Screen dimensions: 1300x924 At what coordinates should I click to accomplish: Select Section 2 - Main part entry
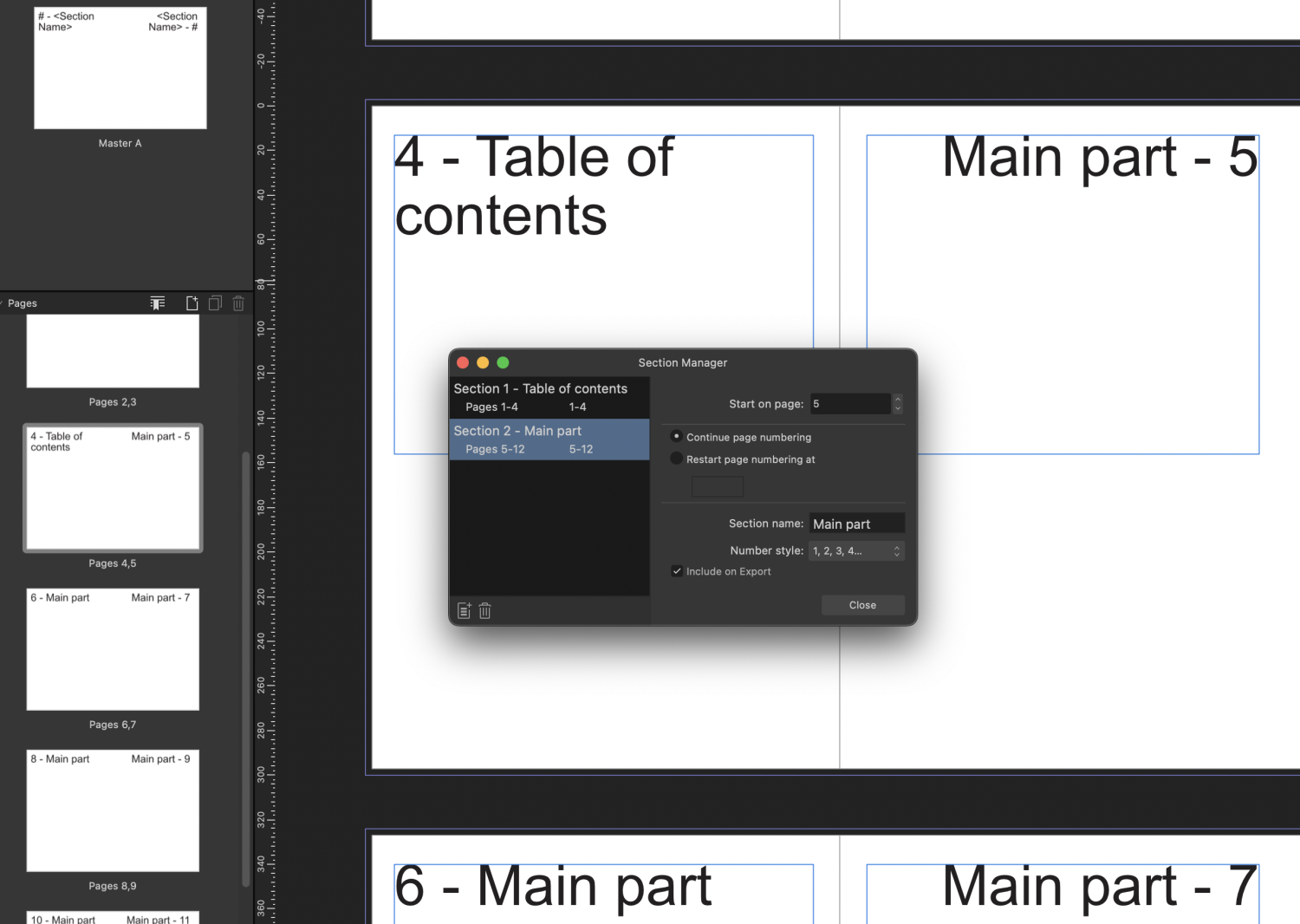[x=549, y=439]
